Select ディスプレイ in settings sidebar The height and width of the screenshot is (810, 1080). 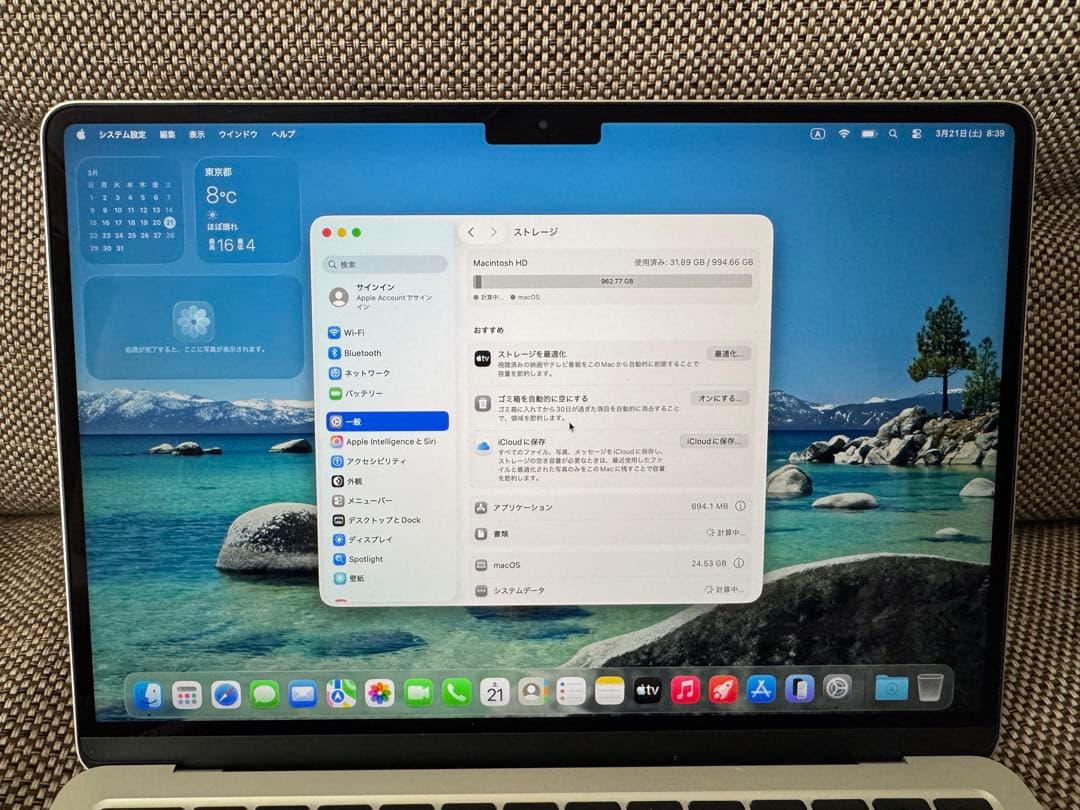coord(391,539)
